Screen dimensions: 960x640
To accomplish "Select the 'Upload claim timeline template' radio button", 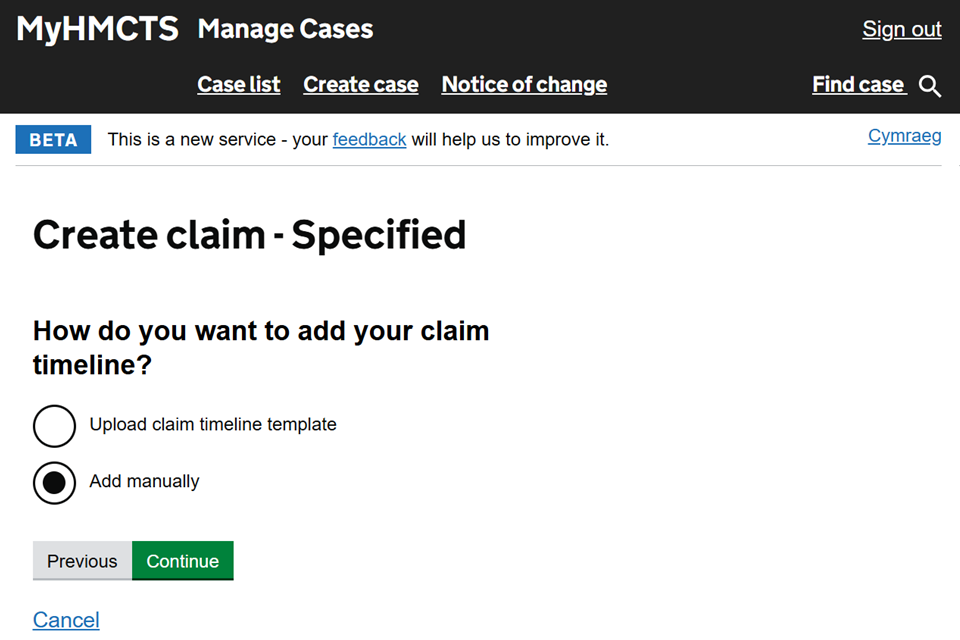I will pyautogui.click(x=54, y=426).
